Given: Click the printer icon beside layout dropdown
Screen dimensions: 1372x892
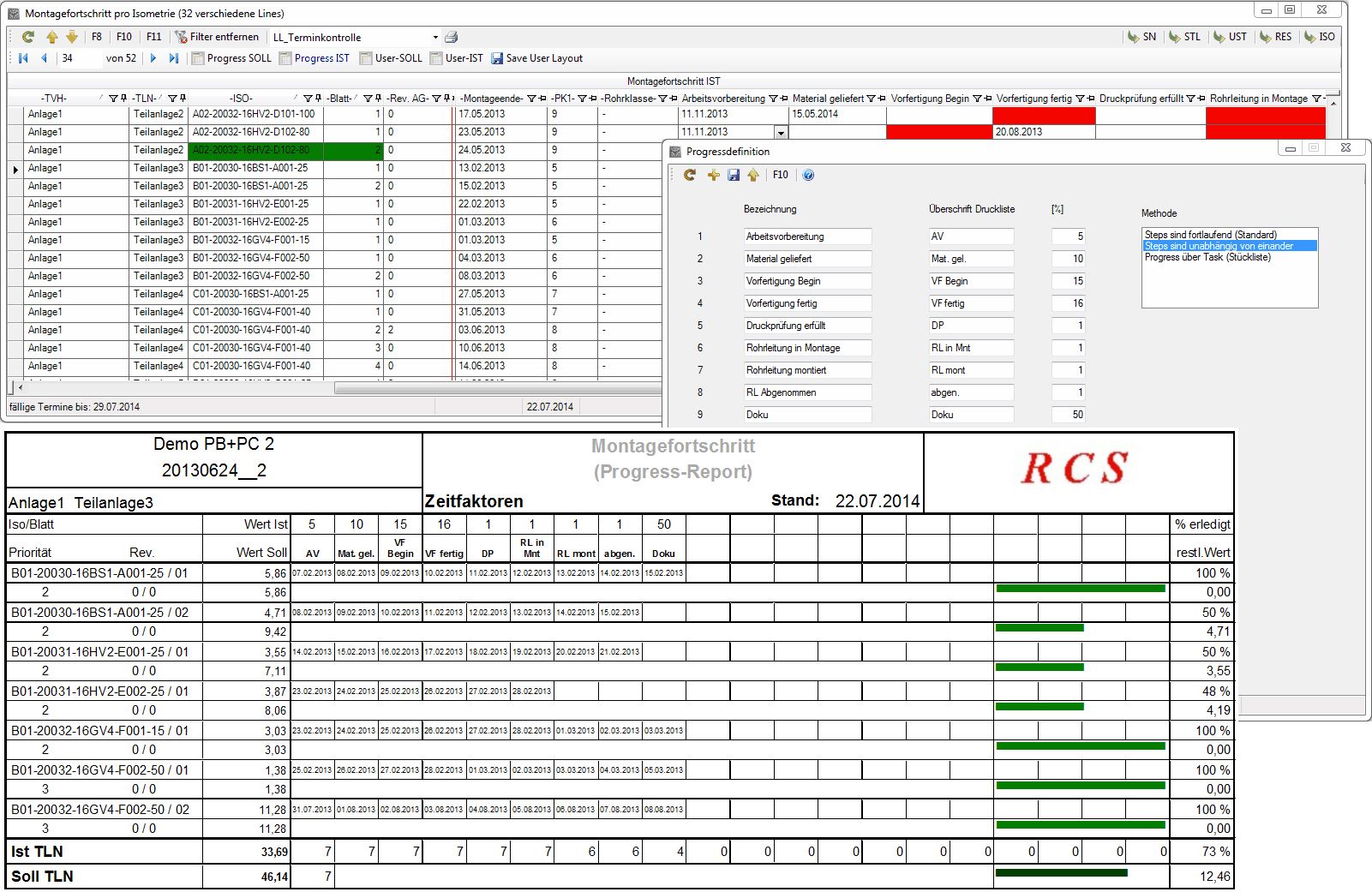Looking at the screenshot, I should click(452, 37).
